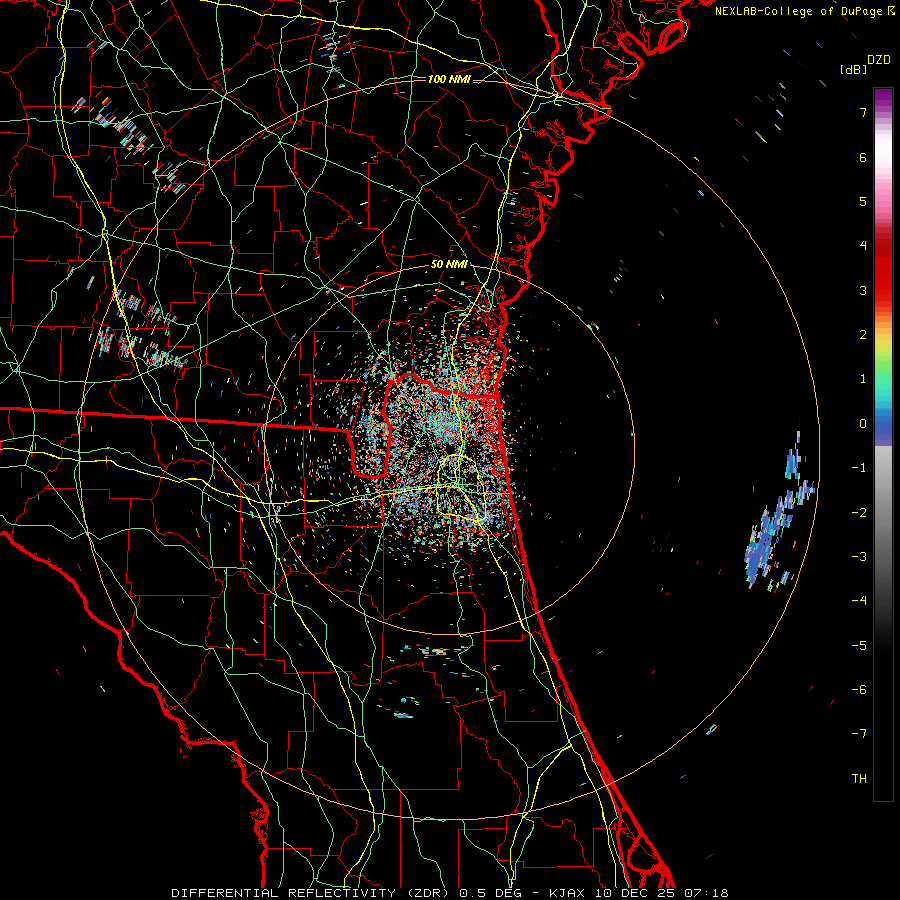
Task: Click the '-2' value on color scale
Action: 859,513
